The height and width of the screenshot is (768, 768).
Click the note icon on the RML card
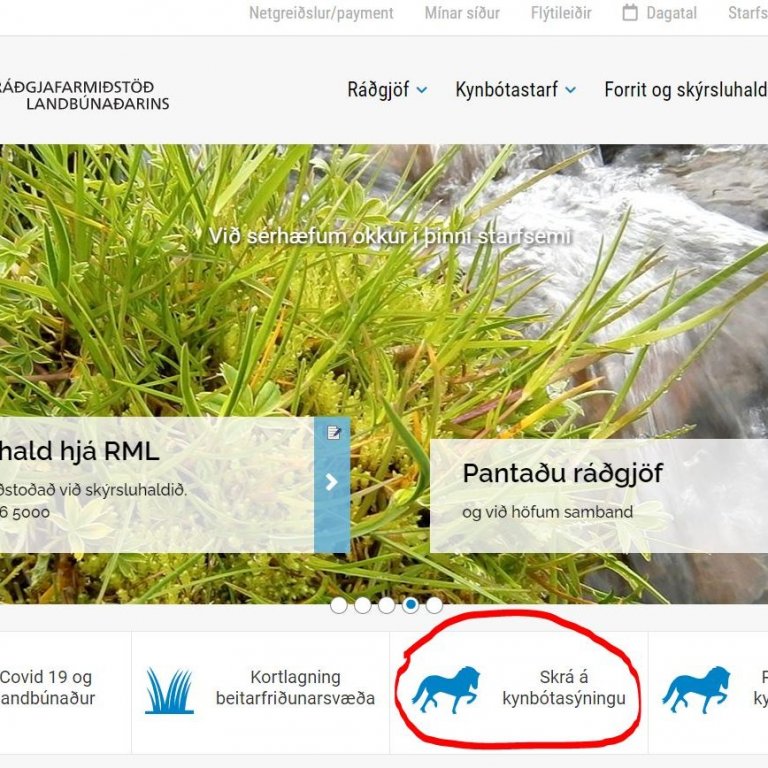click(x=334, y=433)
